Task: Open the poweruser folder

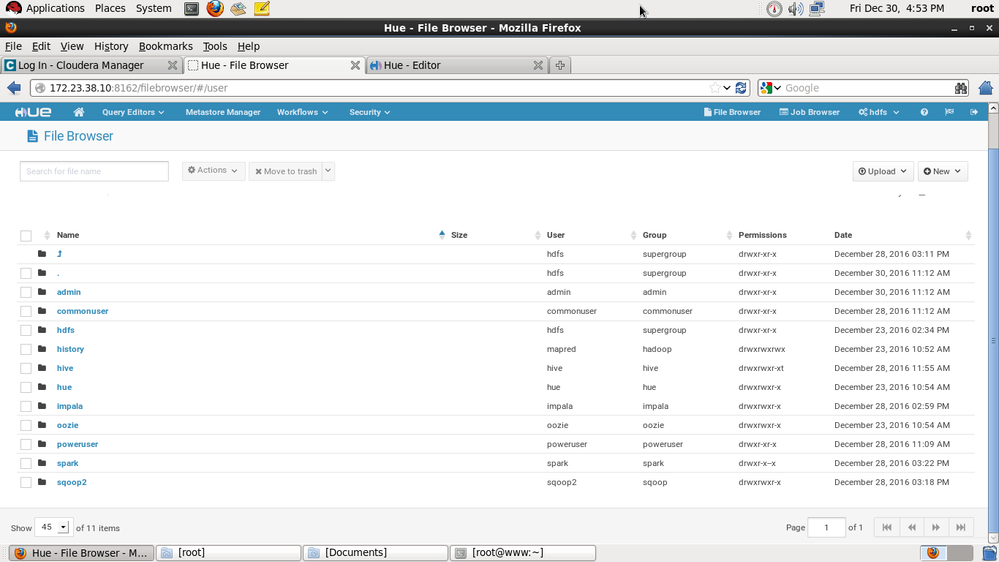Action: (x=77, y=444)
